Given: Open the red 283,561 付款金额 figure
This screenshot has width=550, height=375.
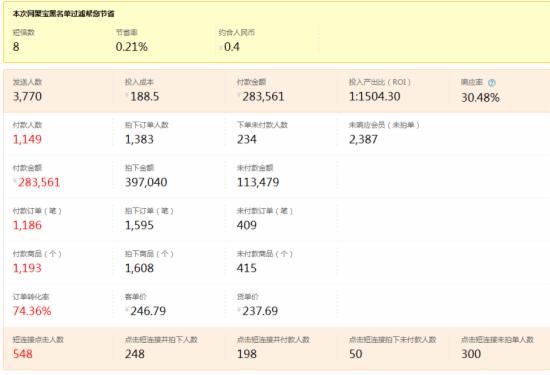Looking at the screenshot, I should pos(39,182).
